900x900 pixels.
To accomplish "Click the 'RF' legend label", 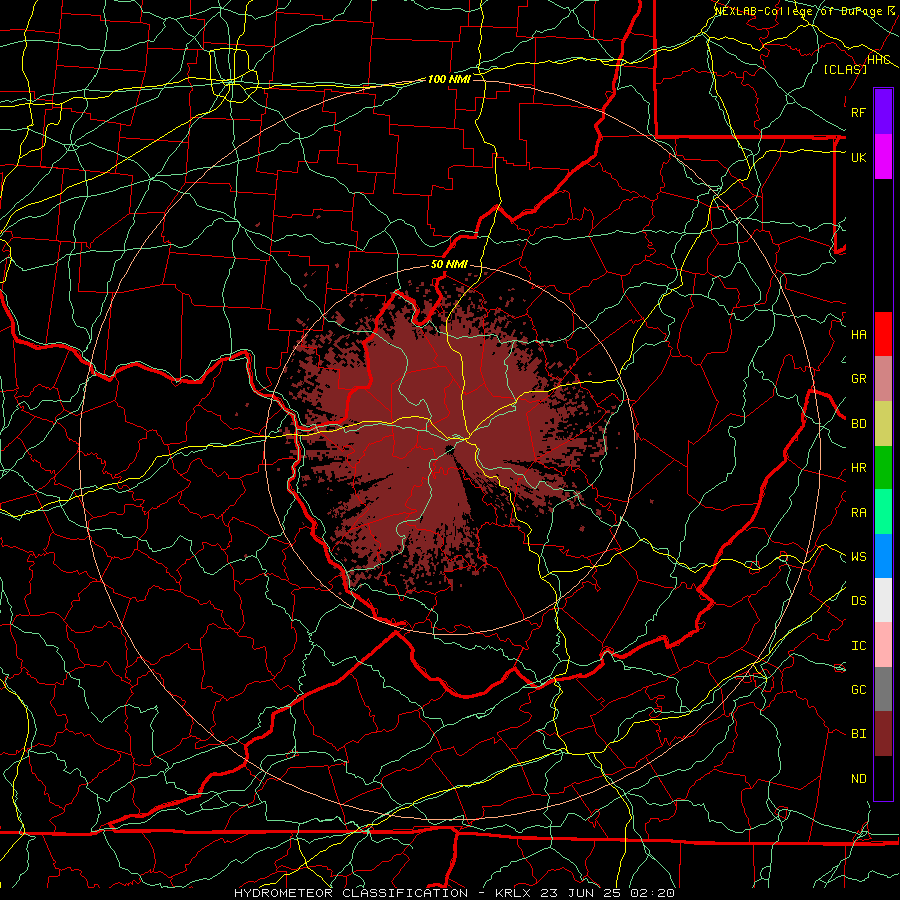I will (858, 112).
